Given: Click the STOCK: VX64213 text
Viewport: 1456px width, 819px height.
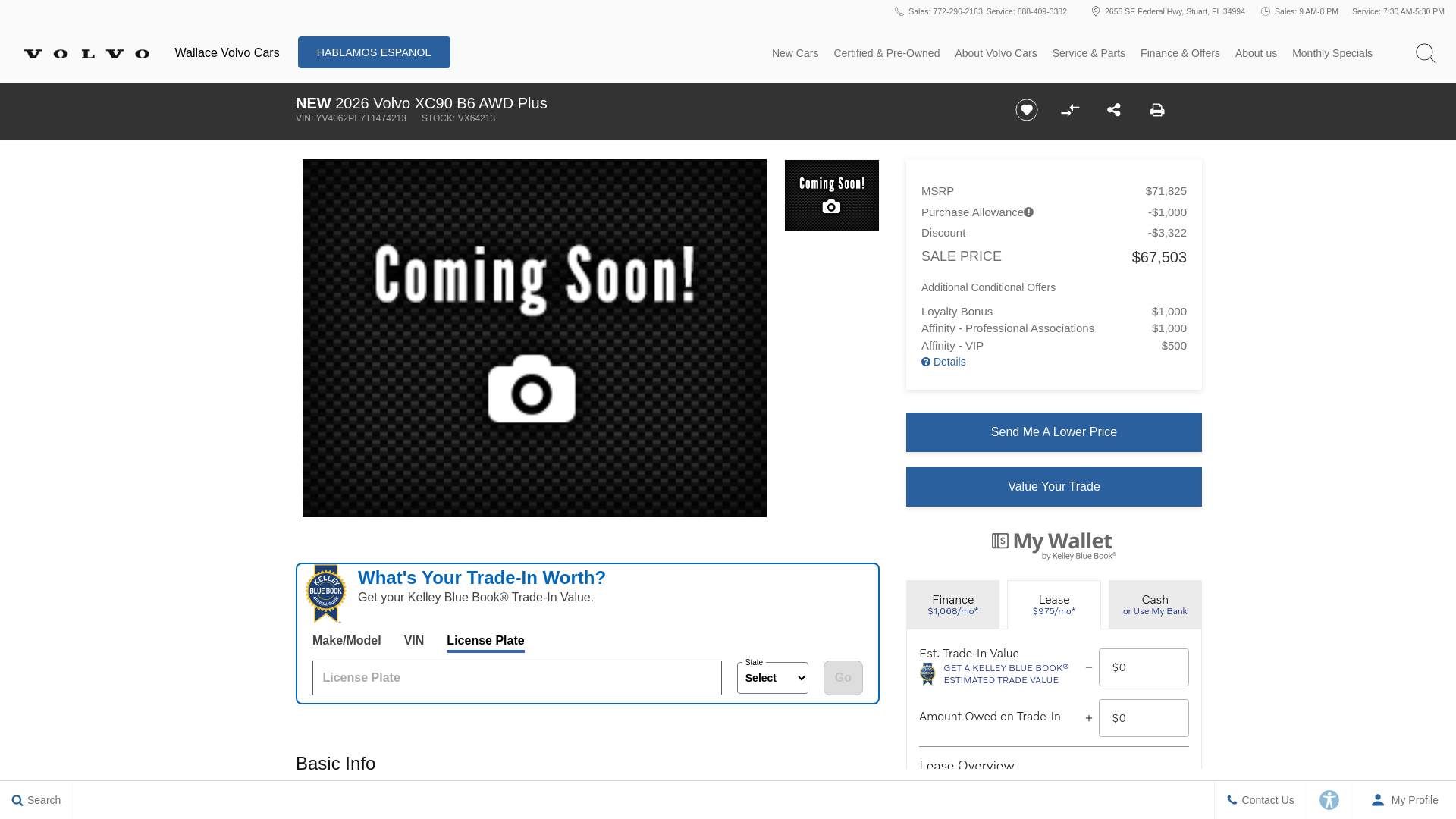Looking at the screenshot, I should click(458, 118).
